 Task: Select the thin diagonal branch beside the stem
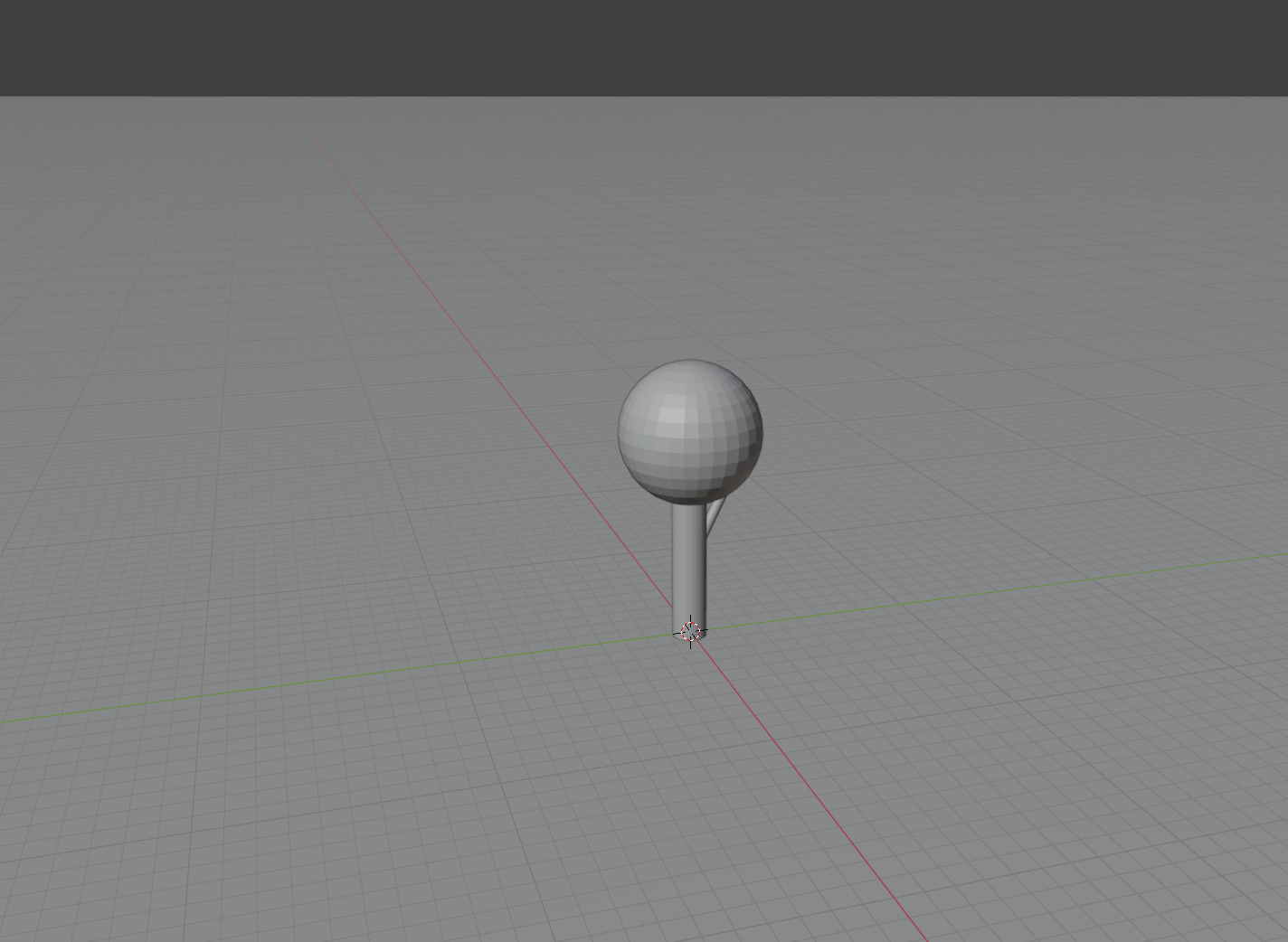pos(714,515)
